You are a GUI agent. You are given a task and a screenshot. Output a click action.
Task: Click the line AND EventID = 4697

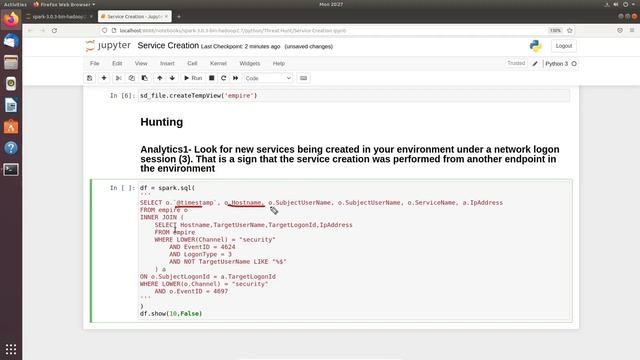[x=191, y=291]
